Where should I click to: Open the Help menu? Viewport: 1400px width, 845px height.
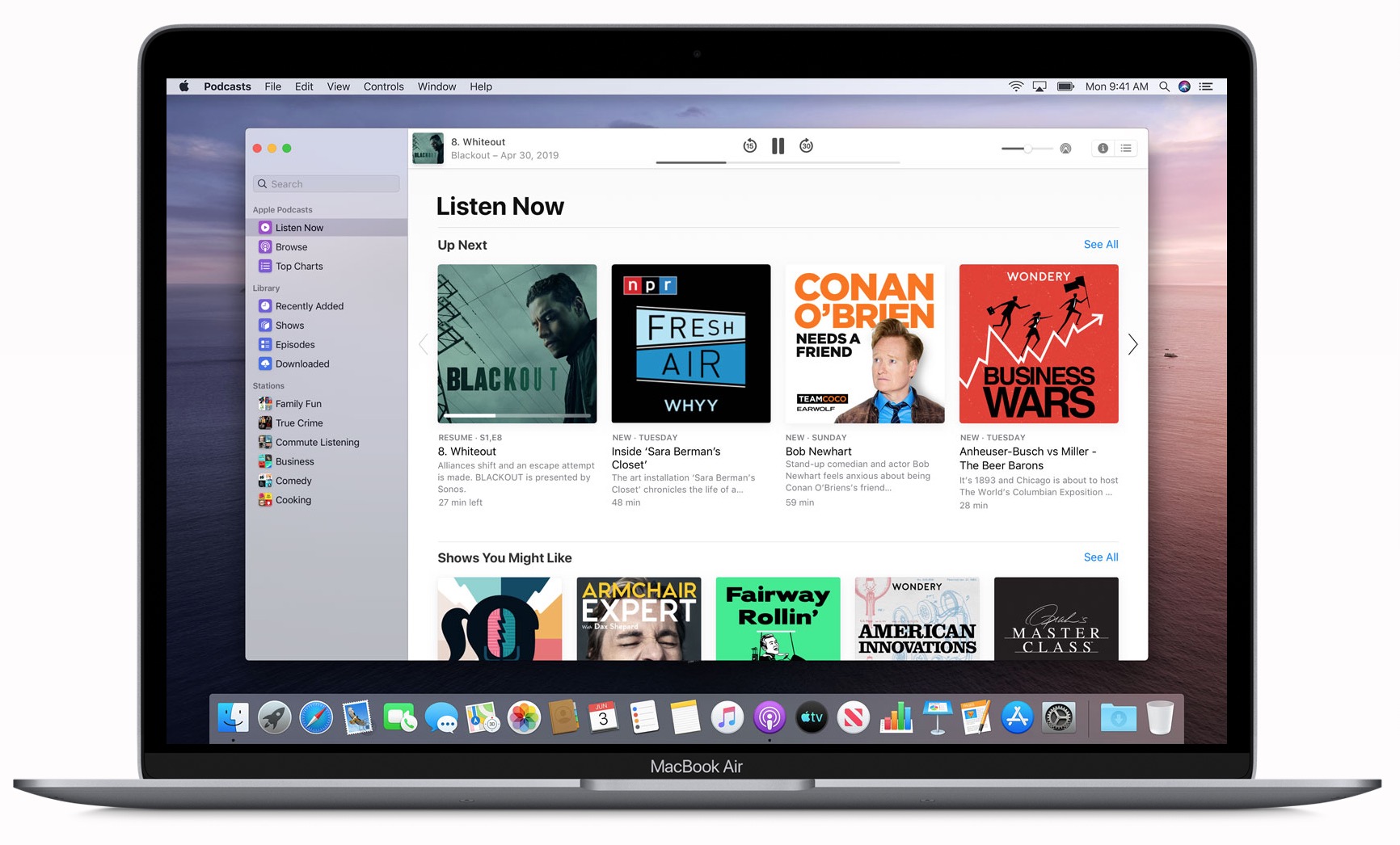coord(481,86)
